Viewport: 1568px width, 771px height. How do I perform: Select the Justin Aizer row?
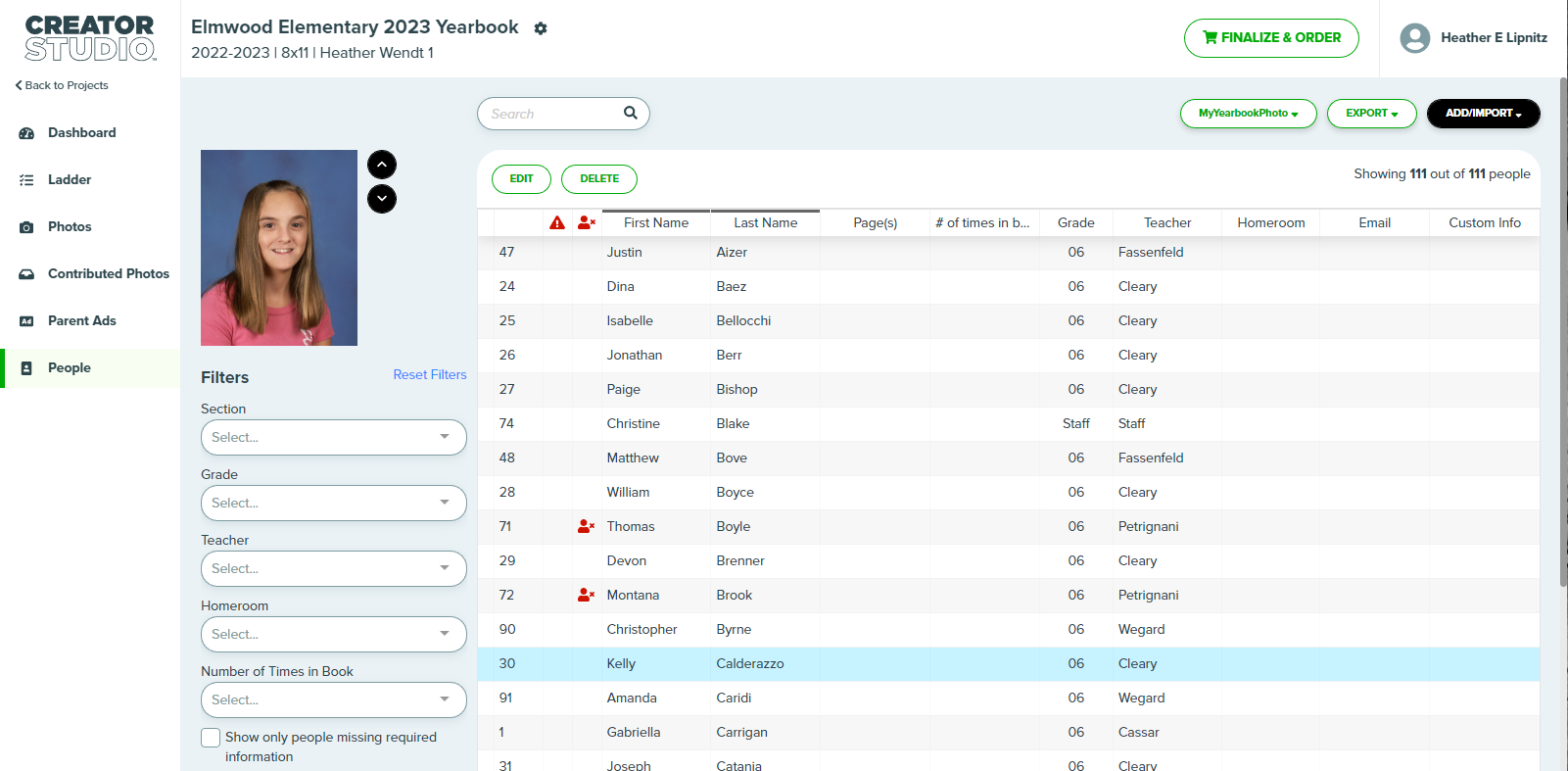pyautogui.click(x=1009, y=253)
